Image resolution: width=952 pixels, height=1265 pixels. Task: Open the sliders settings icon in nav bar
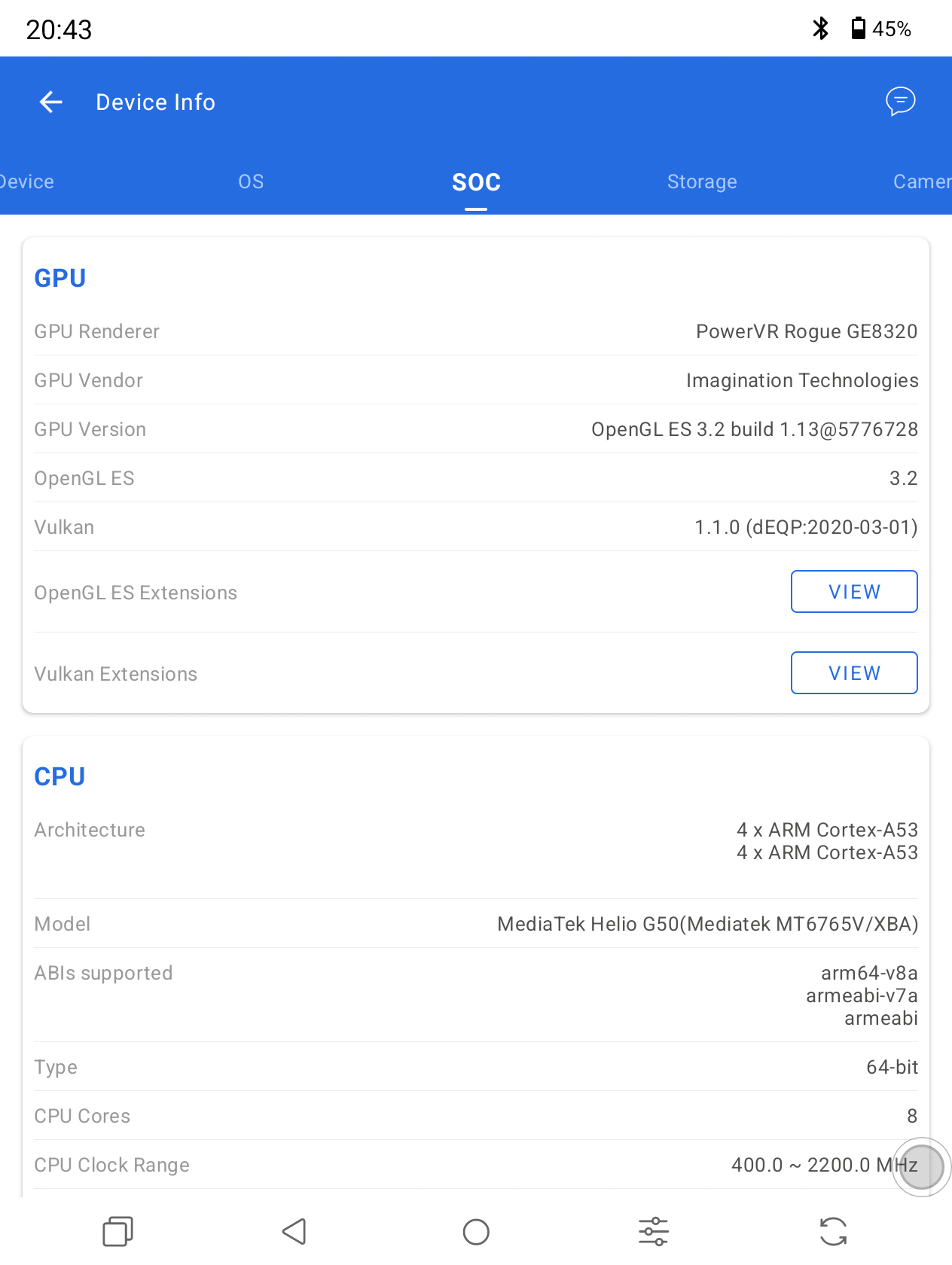pos(654,1232)
